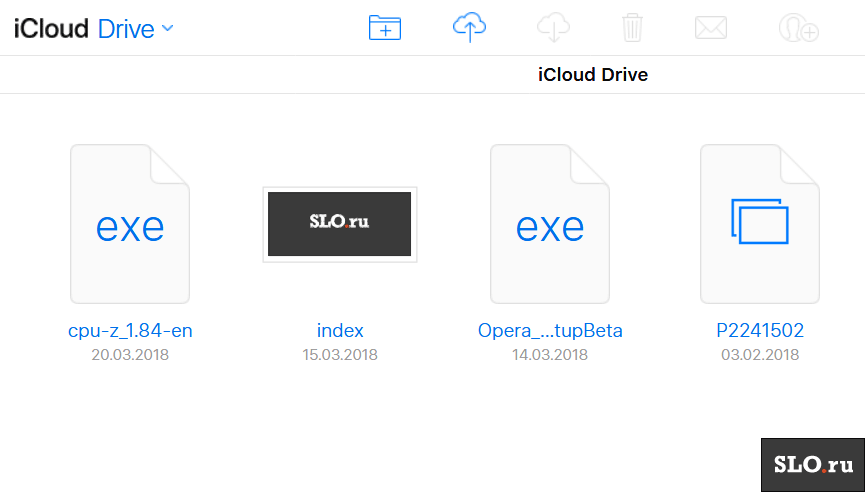Select the Opera_...tupBeta exe file icon
This screenshot has height=492, width=865.
point(550,224)
